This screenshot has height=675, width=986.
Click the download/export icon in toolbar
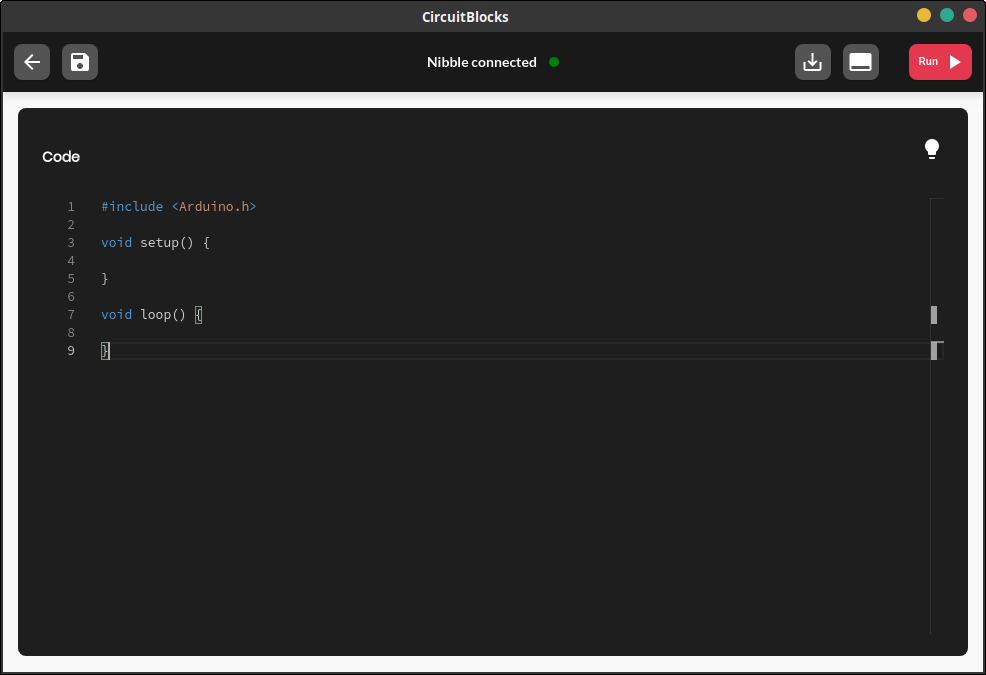click(812, 62)
